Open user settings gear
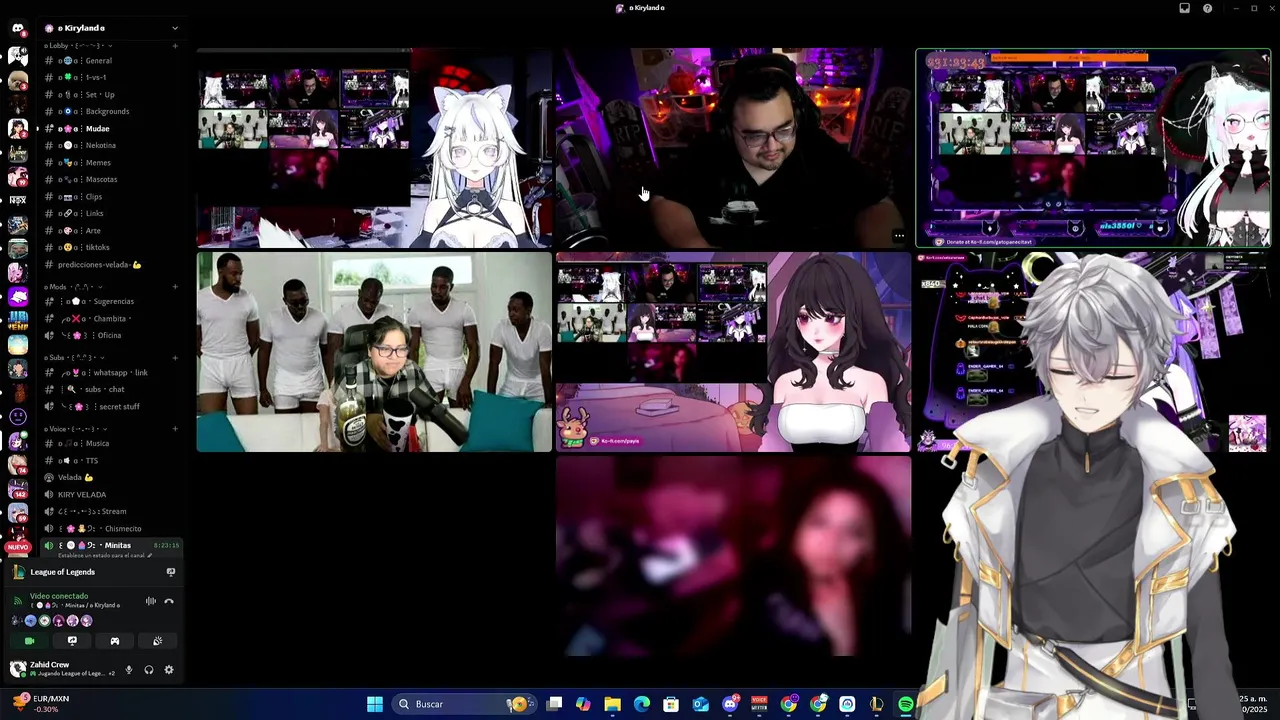The height and width of the screenshot is (720, 1280). click(x=168, y=670)
